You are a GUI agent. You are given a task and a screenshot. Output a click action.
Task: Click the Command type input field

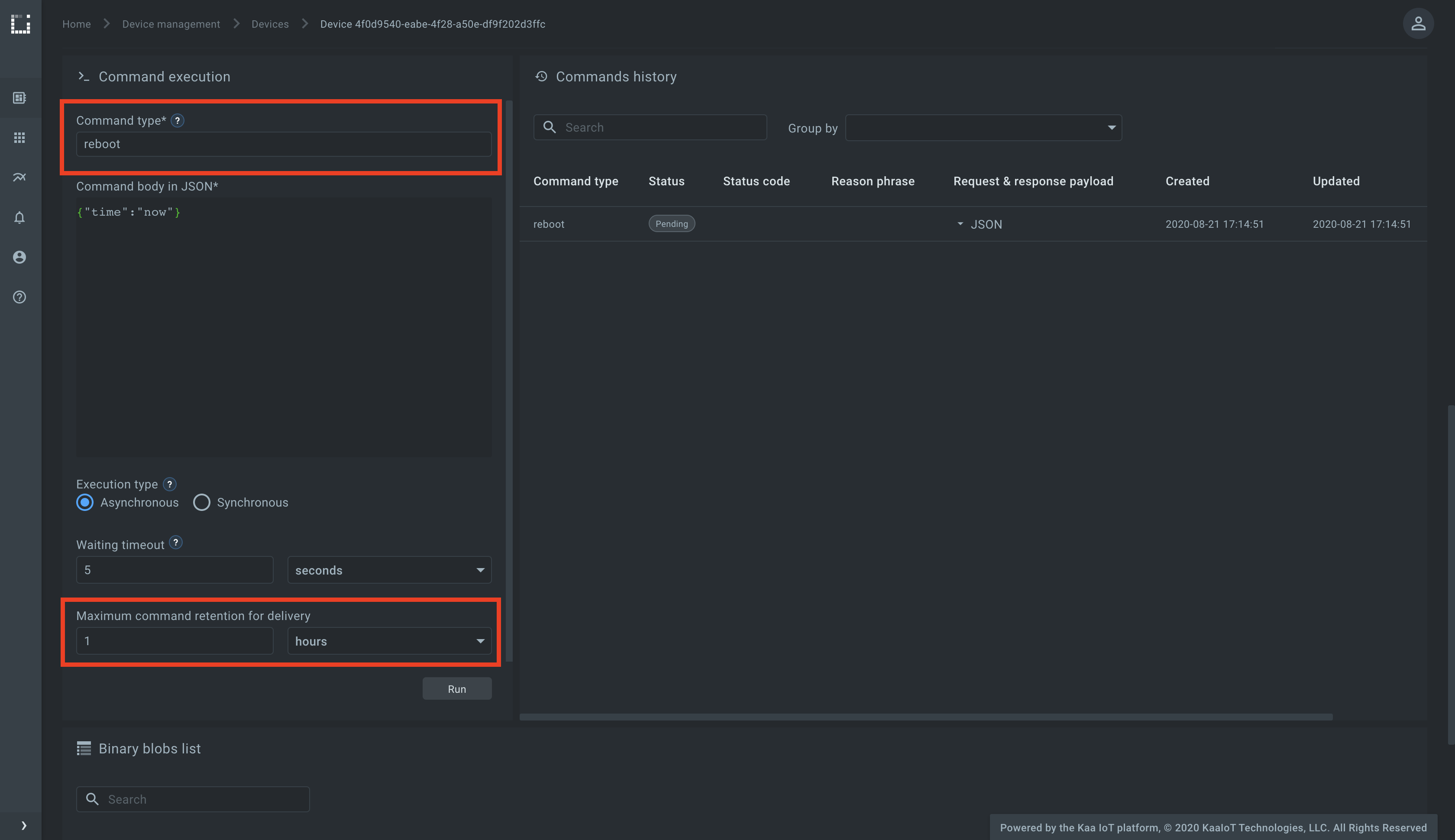pyautogui.click(x=284, y=143)
